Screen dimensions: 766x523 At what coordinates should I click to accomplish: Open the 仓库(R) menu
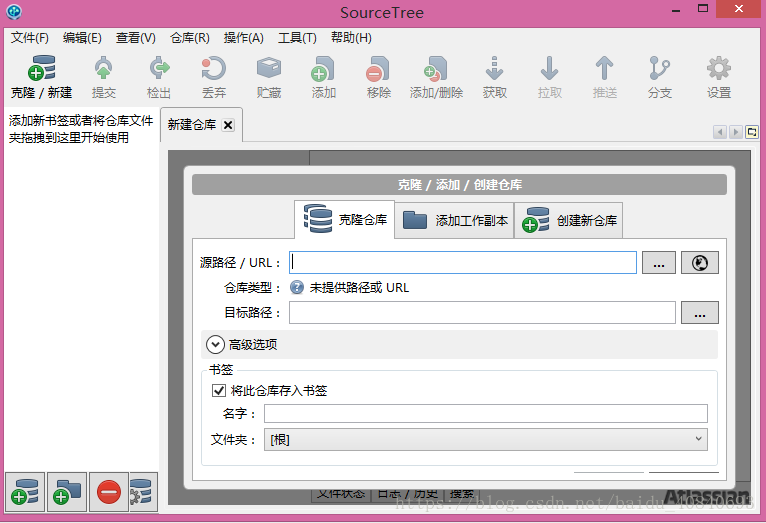(190, 38)
